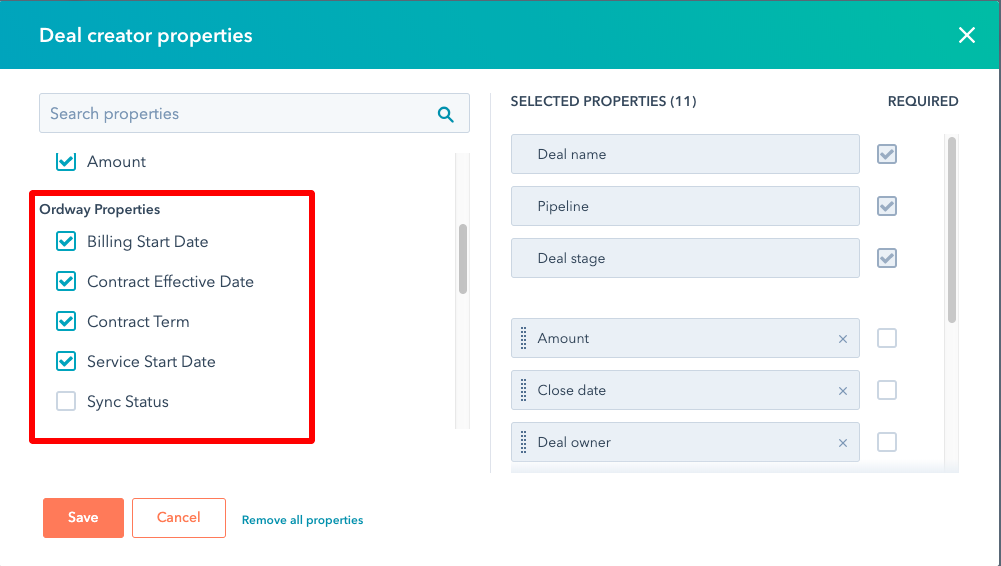
Task: Click the properties list scrollbar
Action: [x=463, y=259]
